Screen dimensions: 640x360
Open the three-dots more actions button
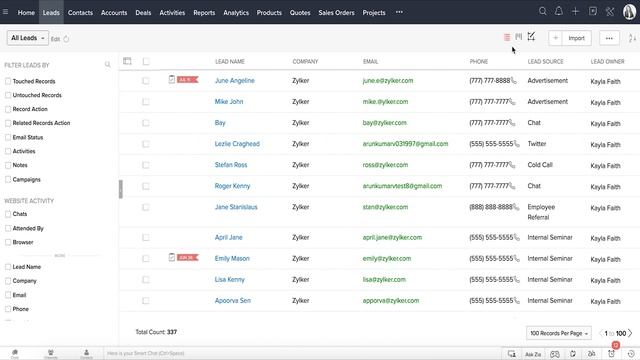609,38
